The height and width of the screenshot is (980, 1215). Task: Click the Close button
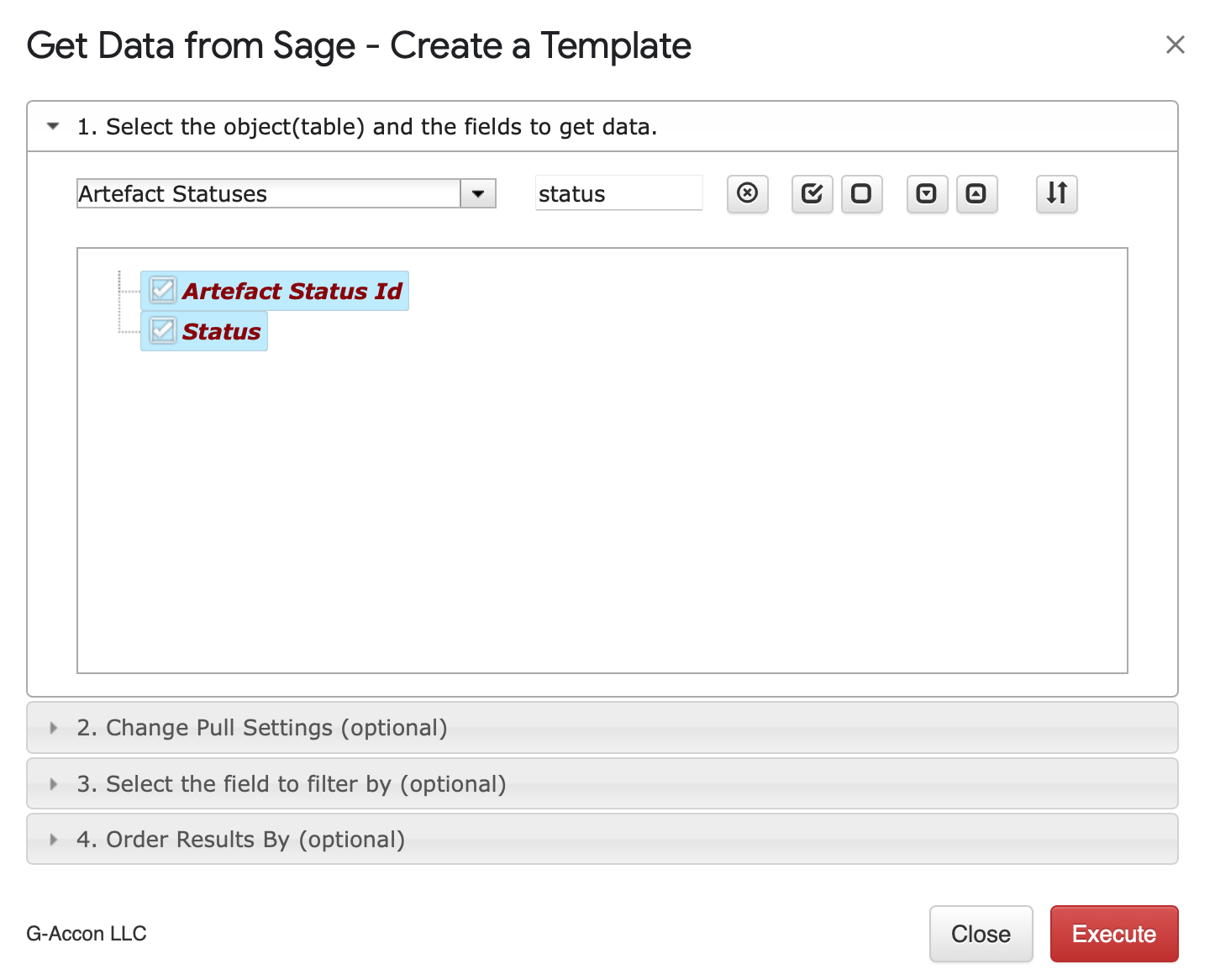(980, 934)
